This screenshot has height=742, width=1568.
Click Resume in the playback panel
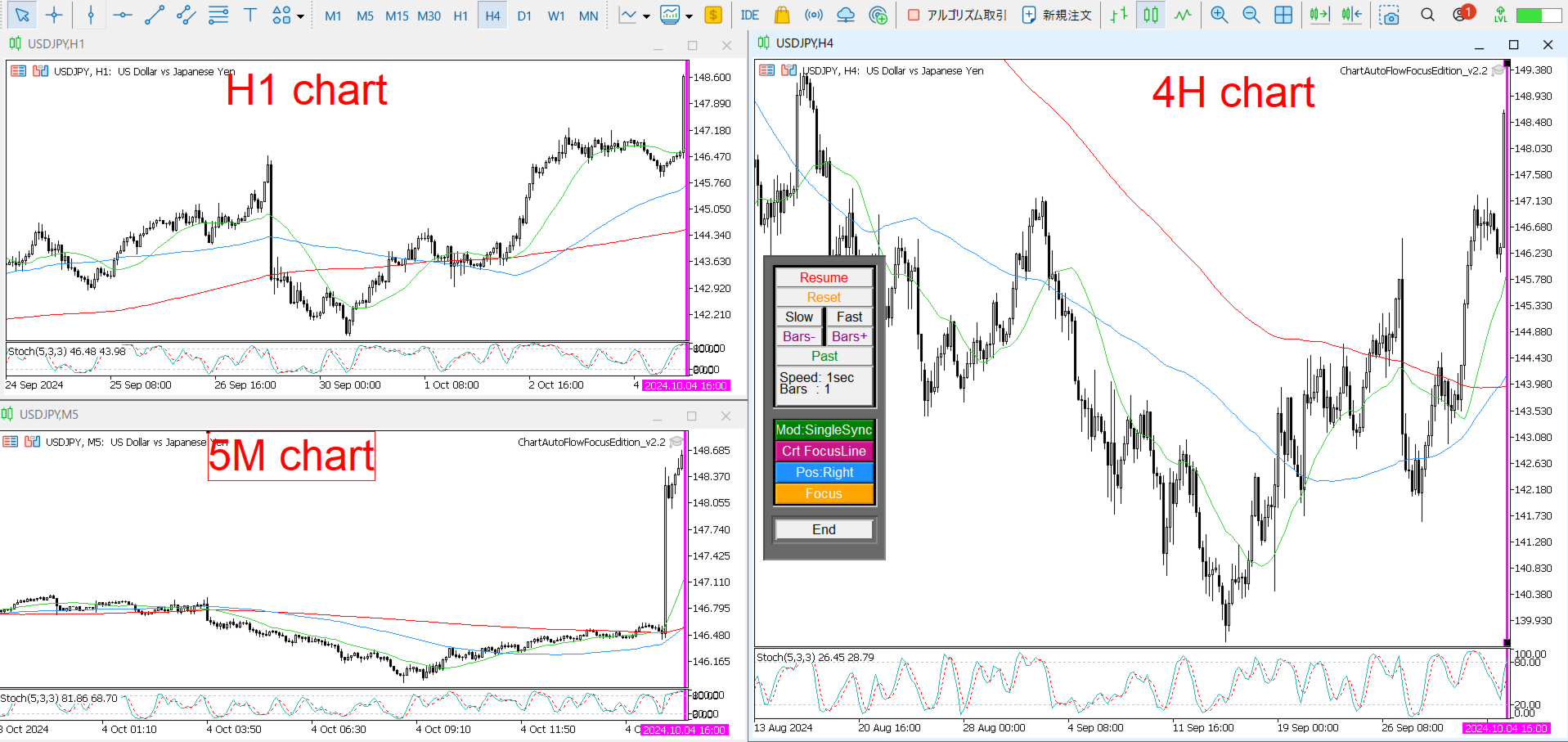pos(824,277)
